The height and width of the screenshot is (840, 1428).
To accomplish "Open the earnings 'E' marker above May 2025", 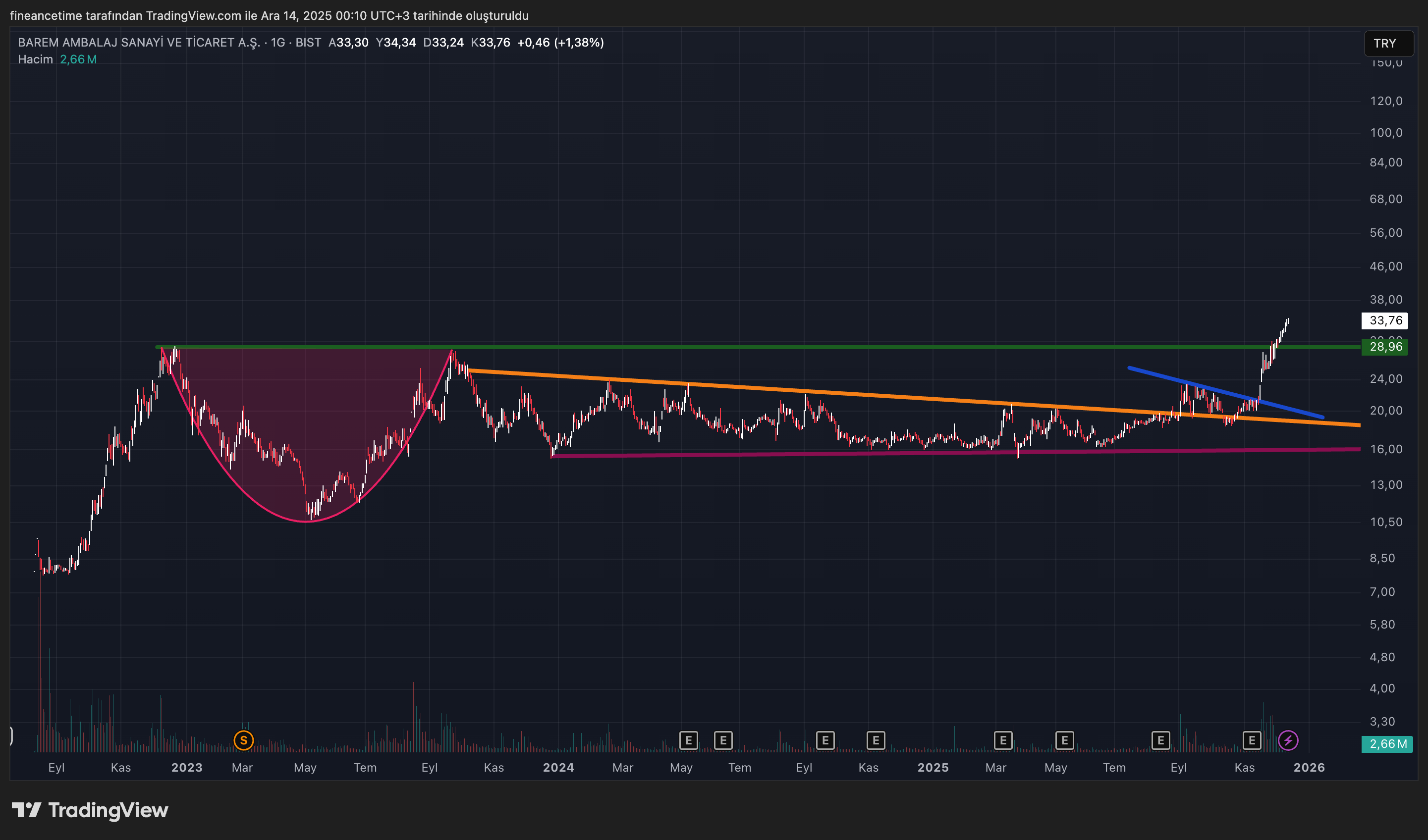I will (1064, 740).
